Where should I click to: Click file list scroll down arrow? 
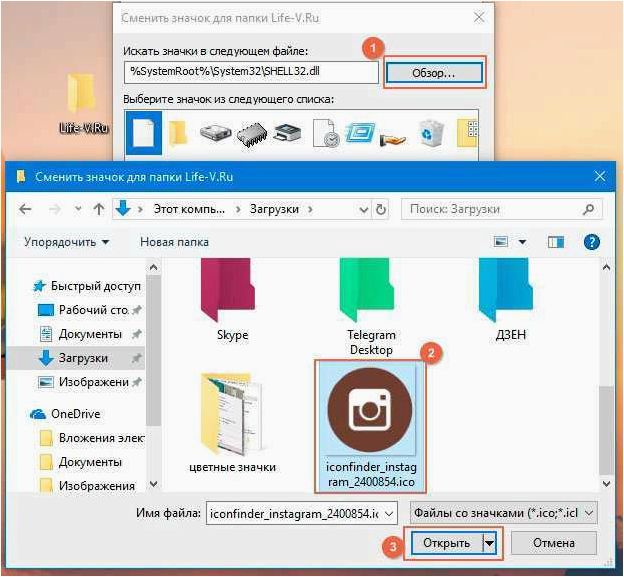tap(606, 484)
